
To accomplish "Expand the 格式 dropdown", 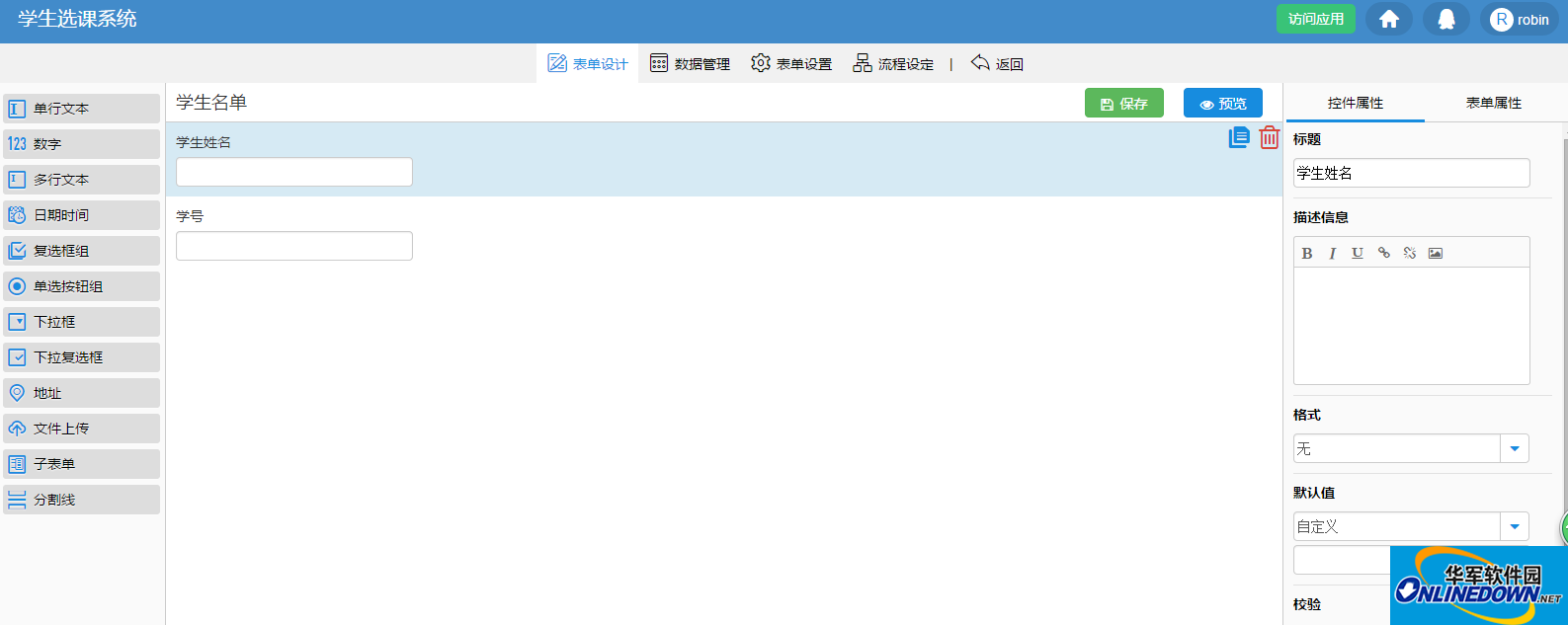I will 1514,449.
